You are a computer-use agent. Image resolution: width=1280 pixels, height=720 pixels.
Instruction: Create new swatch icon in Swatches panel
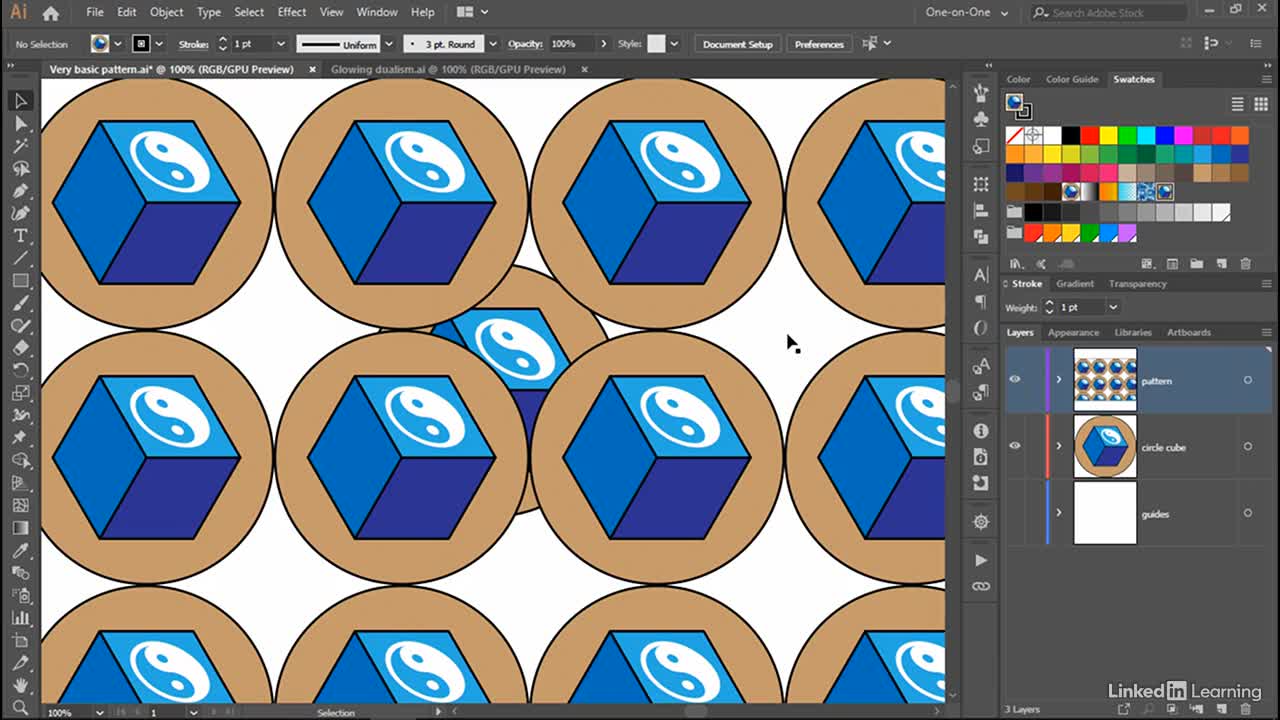pyautogui.click(x=1221, y=264)
